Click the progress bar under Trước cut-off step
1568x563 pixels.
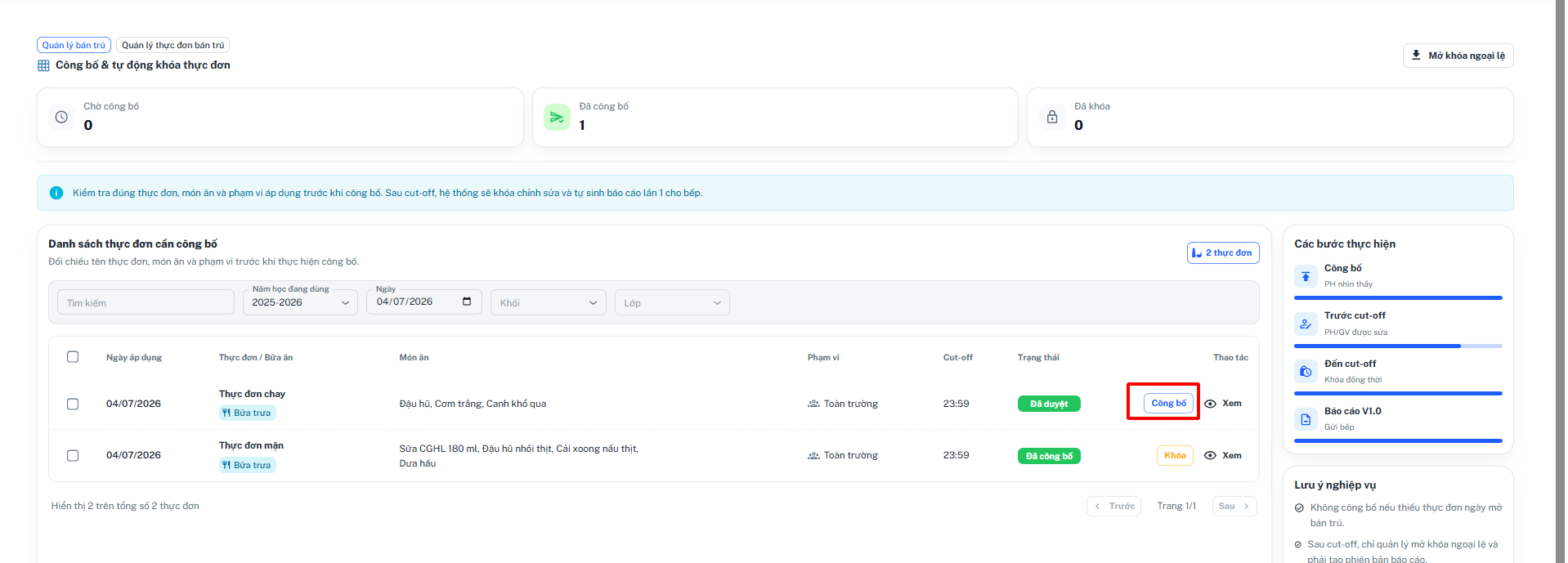click(x=1398, y=346)
